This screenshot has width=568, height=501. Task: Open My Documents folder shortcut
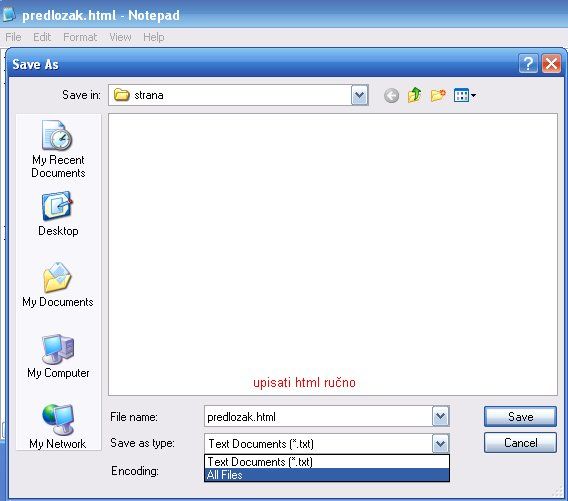point(58,285)
